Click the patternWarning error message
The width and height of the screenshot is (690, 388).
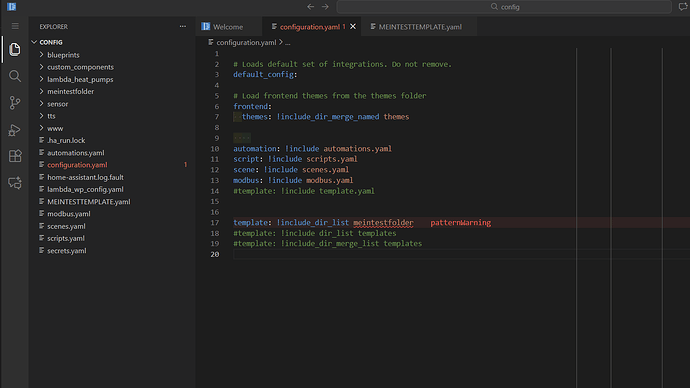tap(461, 223)
